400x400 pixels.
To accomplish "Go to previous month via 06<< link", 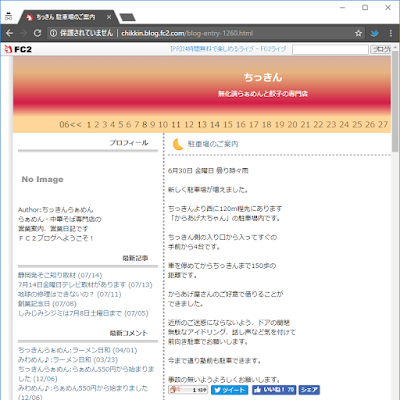I will (x=70, y=125).
